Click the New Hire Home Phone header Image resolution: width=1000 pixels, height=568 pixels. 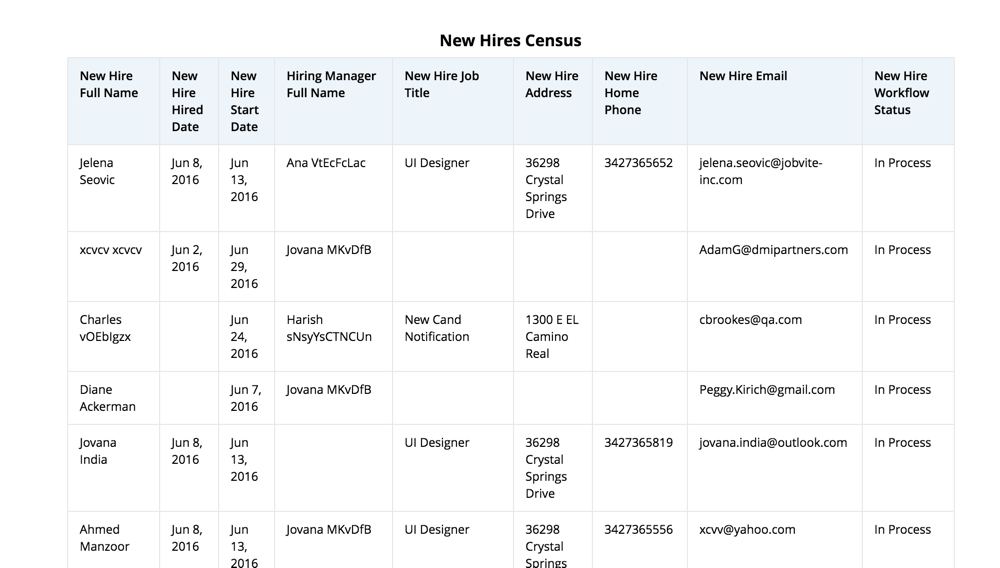click(x=630, y=93)
